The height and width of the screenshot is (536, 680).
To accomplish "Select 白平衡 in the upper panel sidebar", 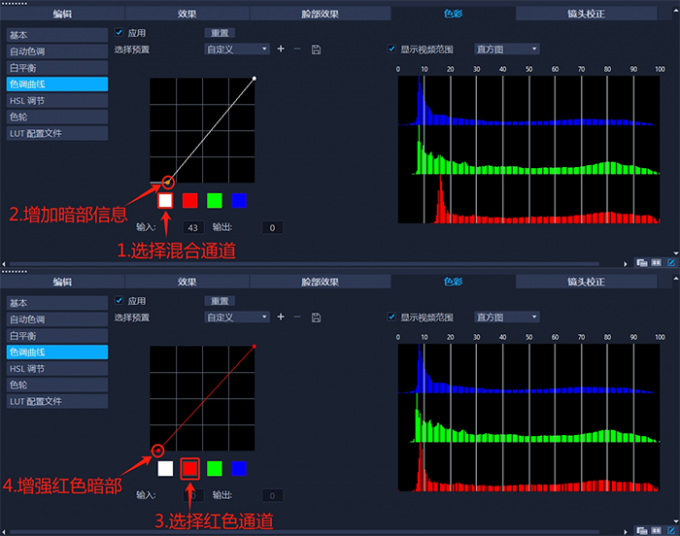I will 57,68.
